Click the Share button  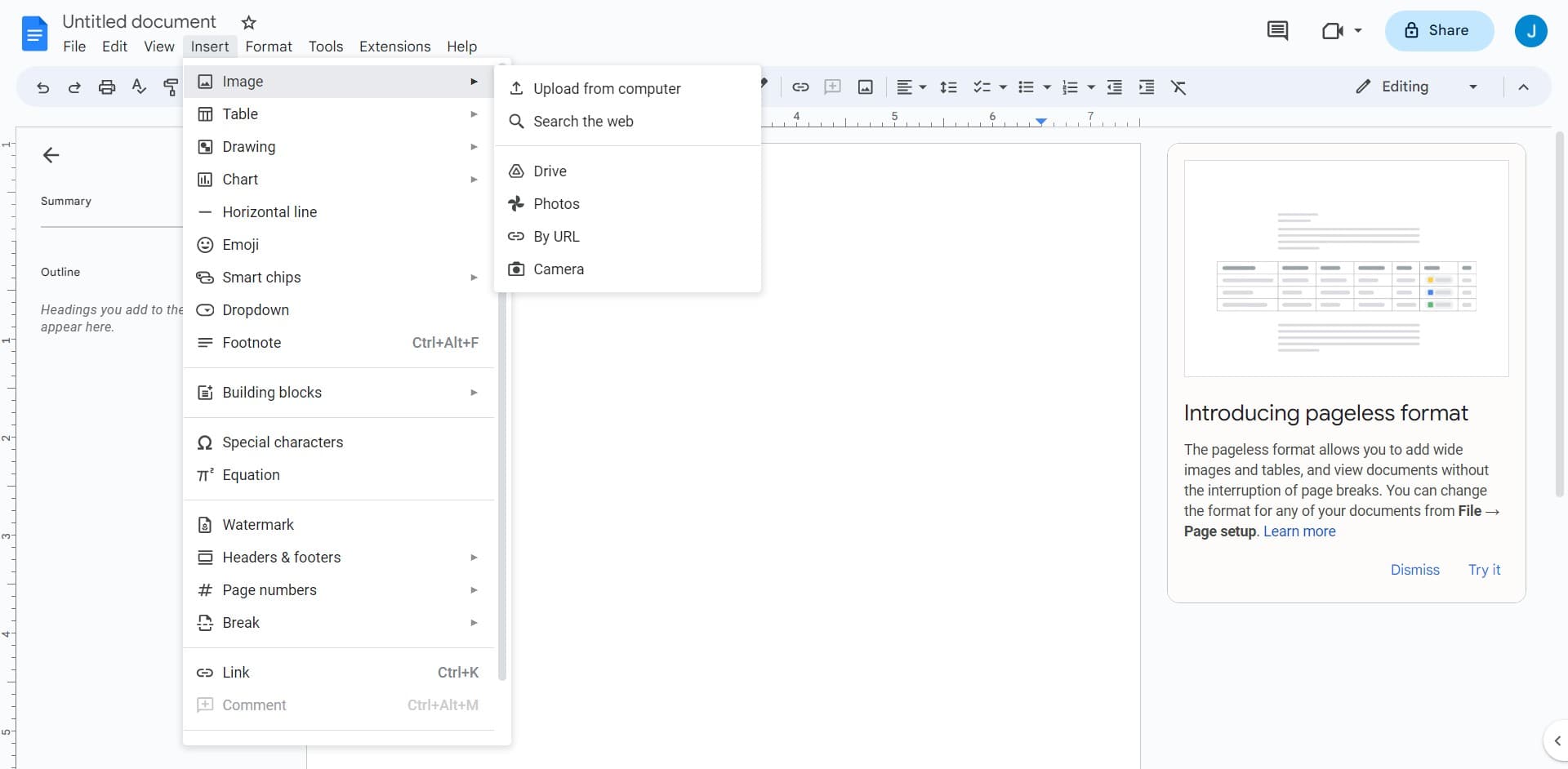(1439, 30)
